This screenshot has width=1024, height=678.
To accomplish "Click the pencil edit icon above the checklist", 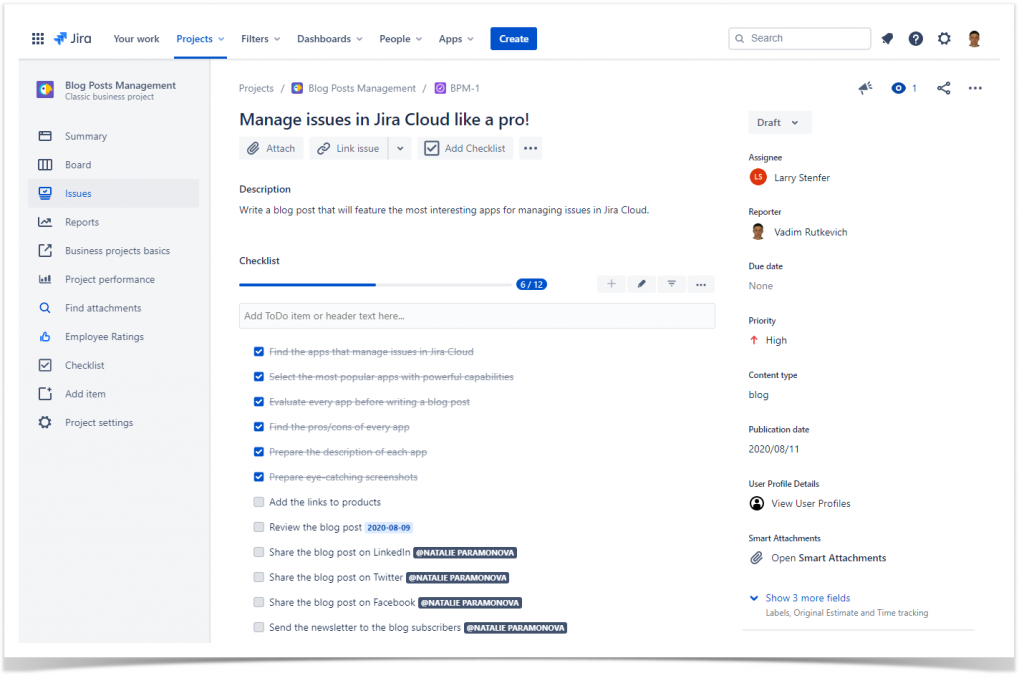I will pos(641,284).
